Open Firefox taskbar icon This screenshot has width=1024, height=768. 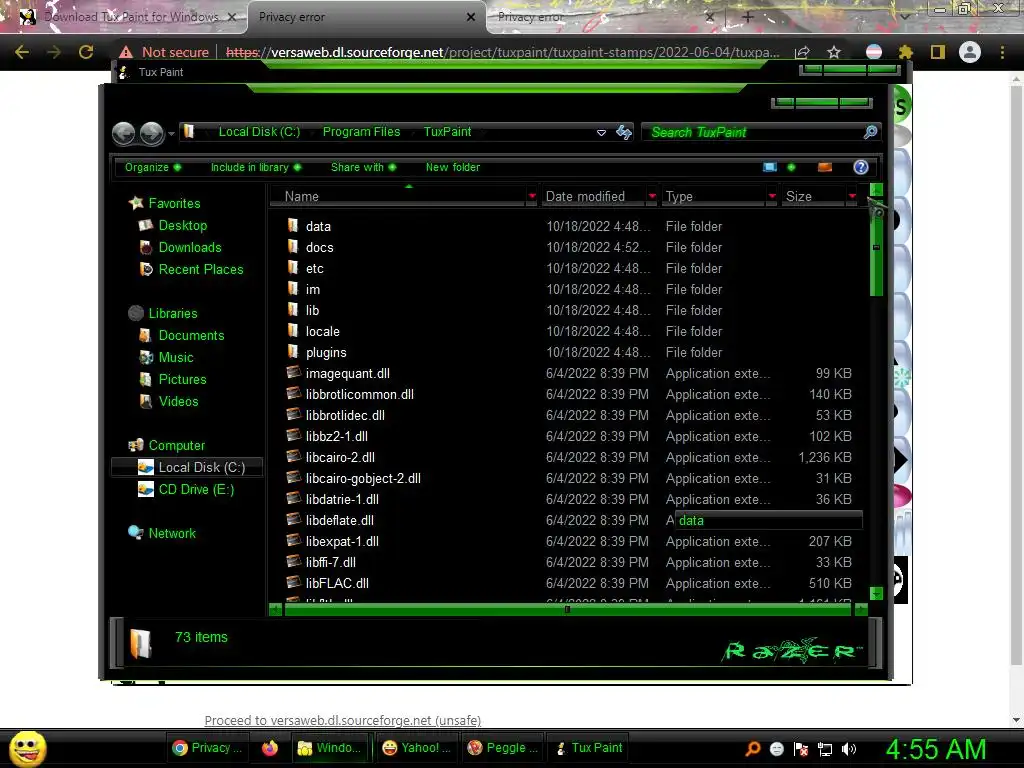tap(269, 748)
